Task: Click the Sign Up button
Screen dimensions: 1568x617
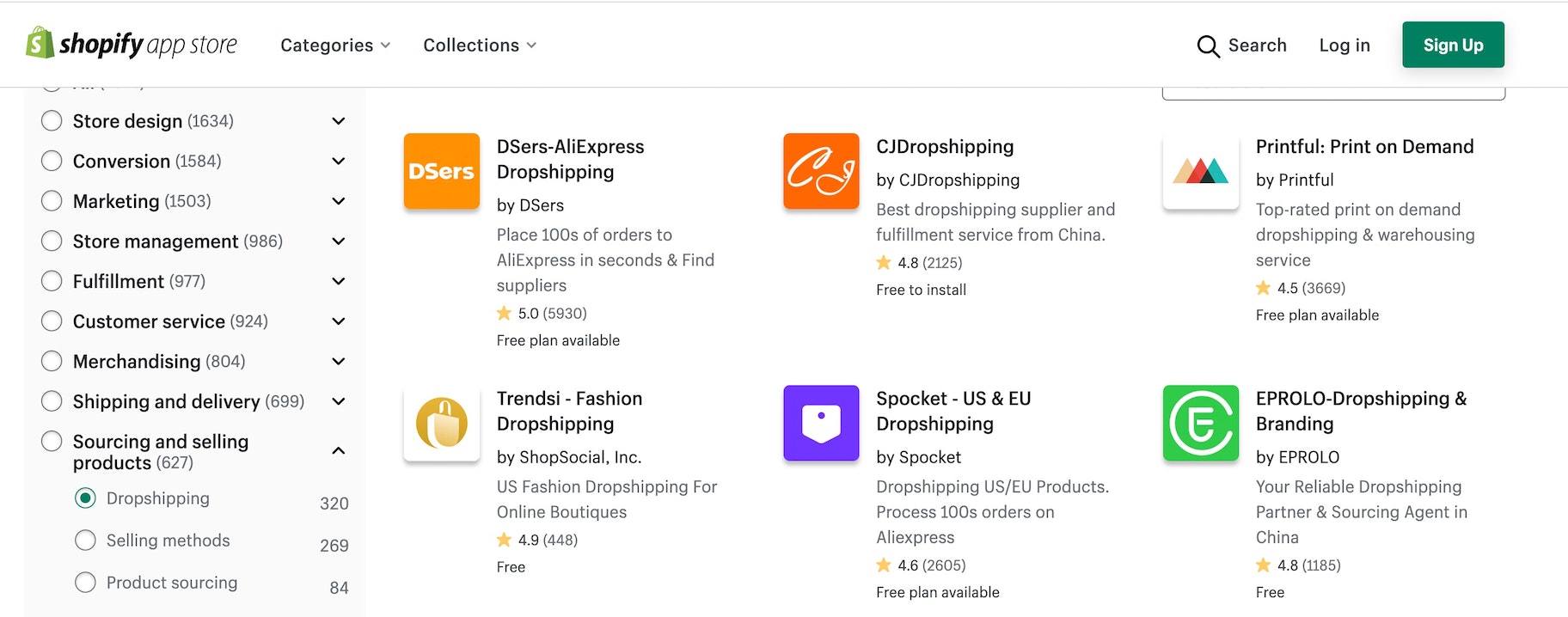Action: (1453, 45)
